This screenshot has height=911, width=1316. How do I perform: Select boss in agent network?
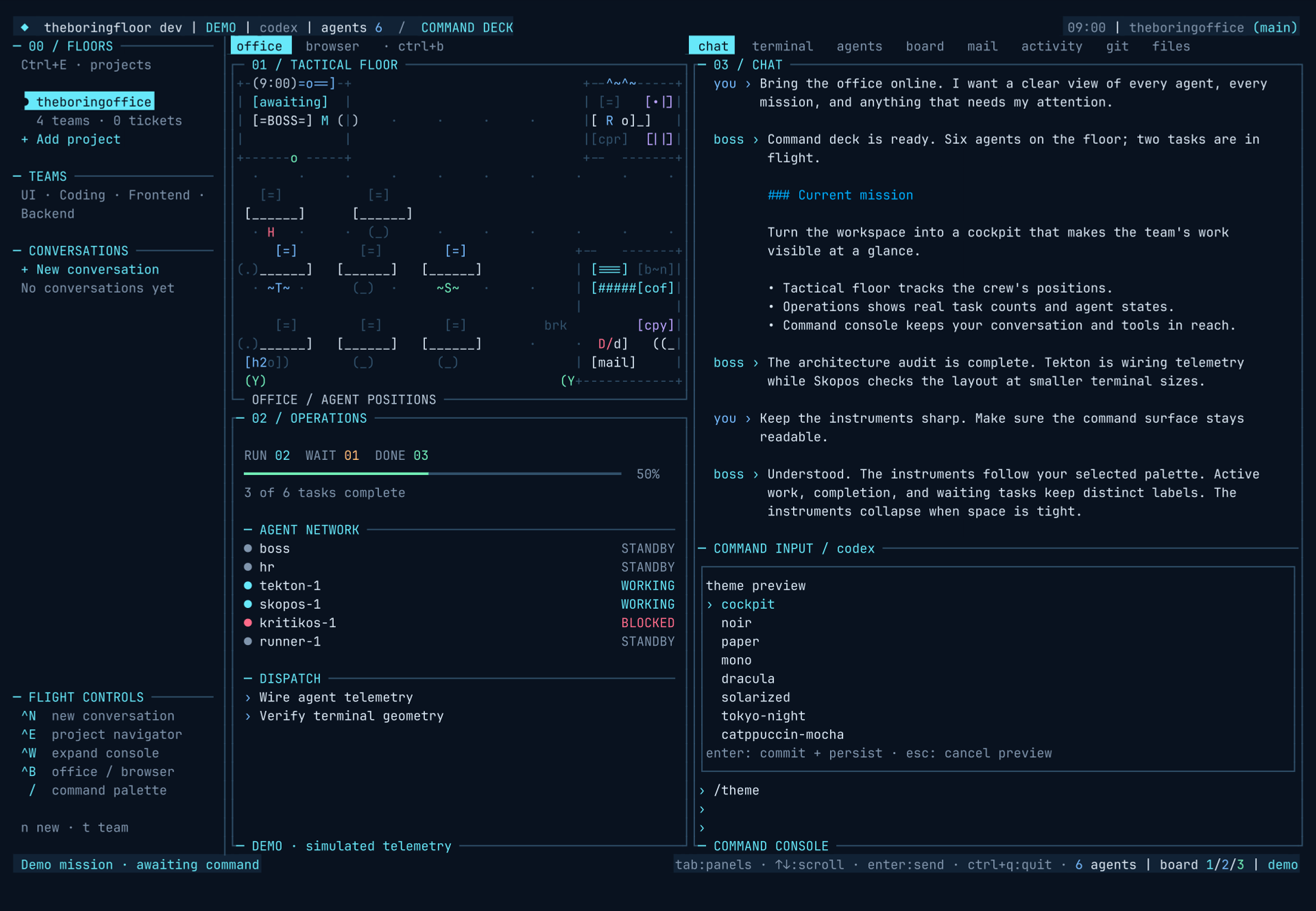tap(459, 548)
